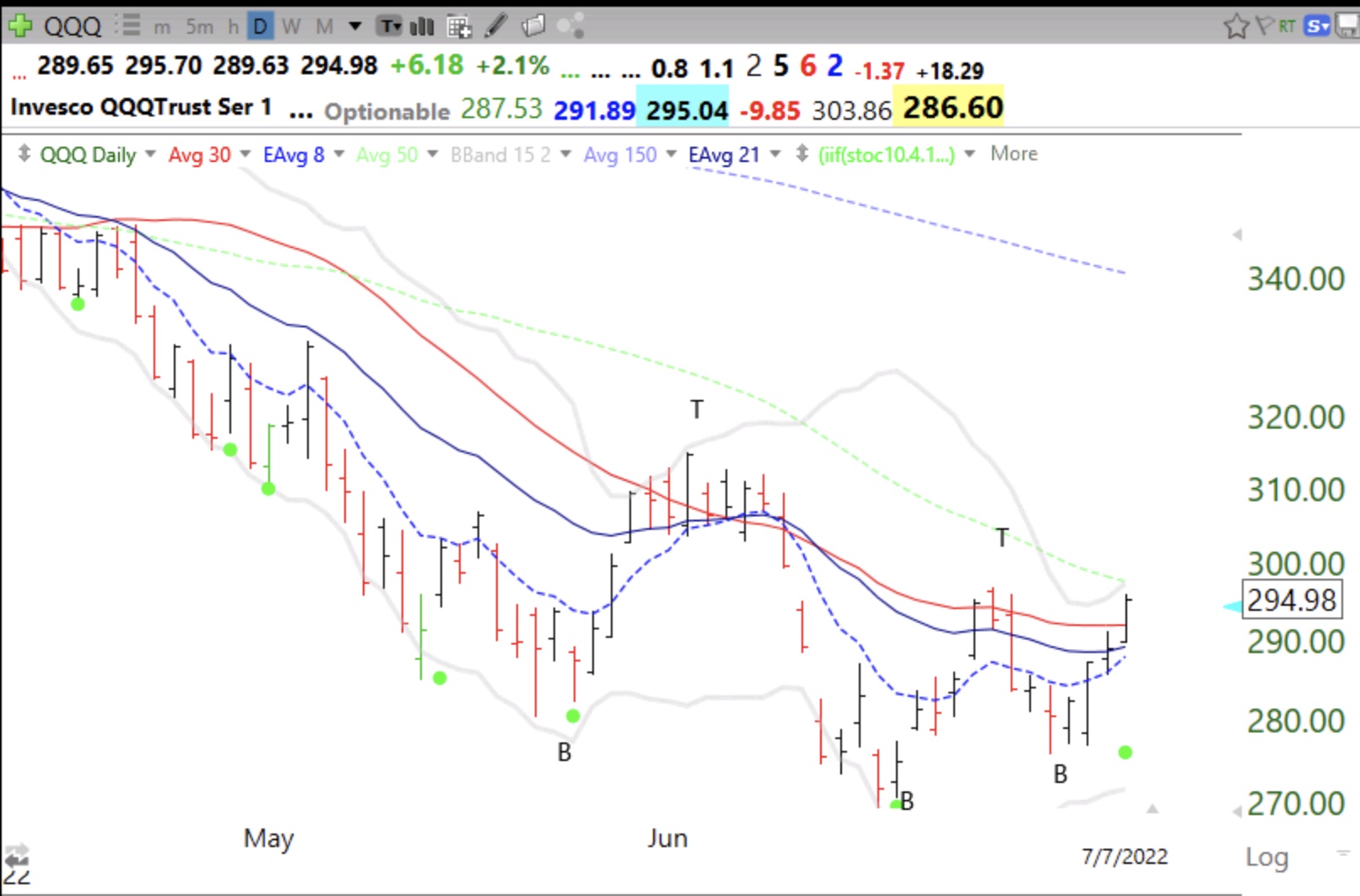Open the EAvg 21 dropdown arrow

(x=774, y=154)
